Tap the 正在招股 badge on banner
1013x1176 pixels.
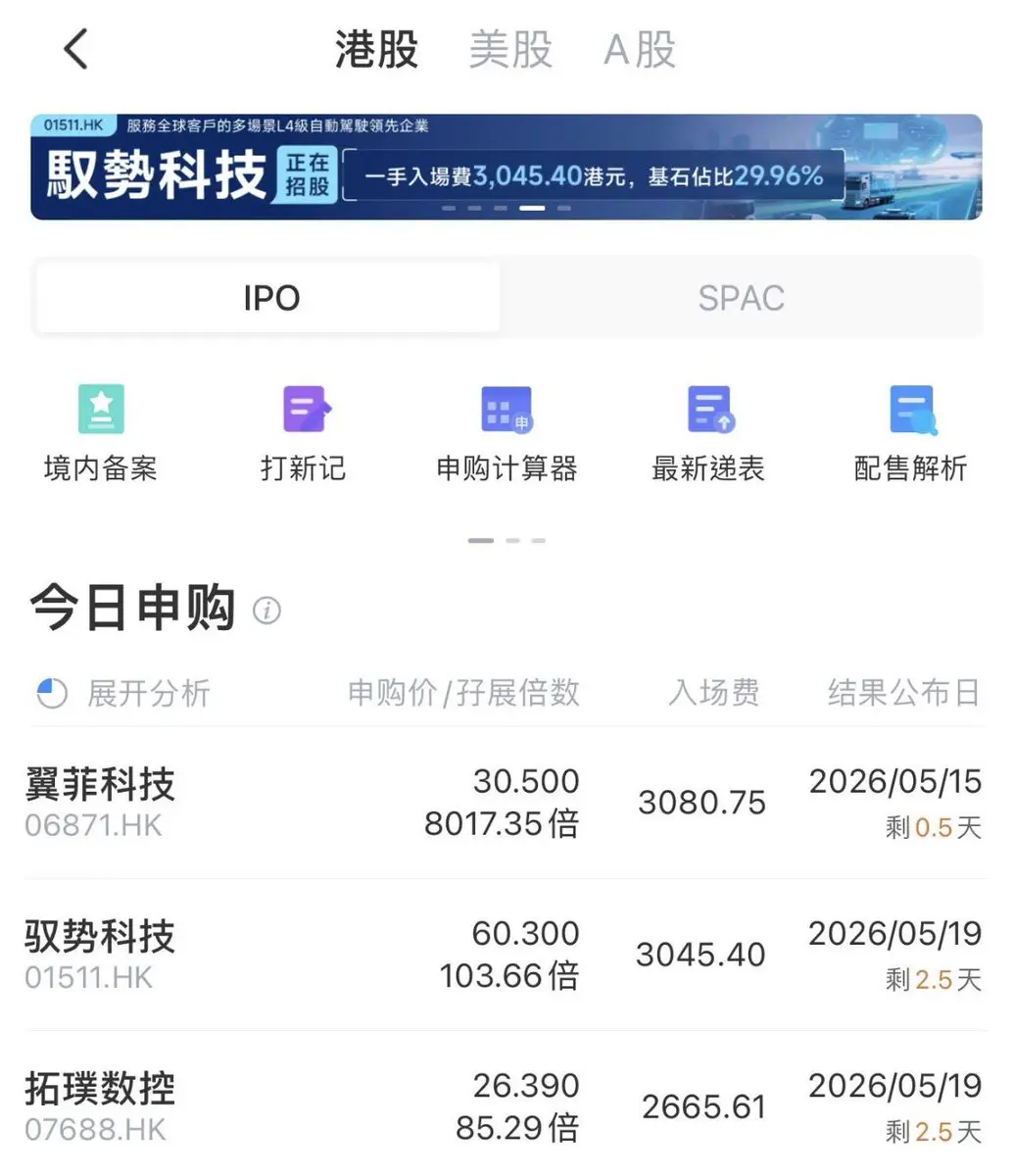[x=308, y=174]
